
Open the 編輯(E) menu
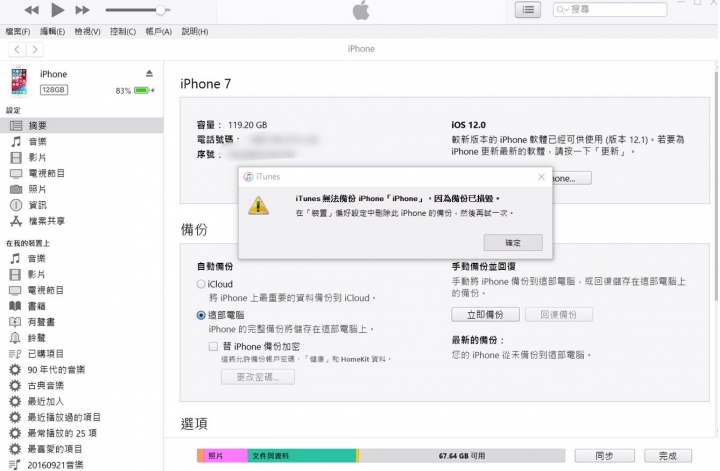[52, 32]
